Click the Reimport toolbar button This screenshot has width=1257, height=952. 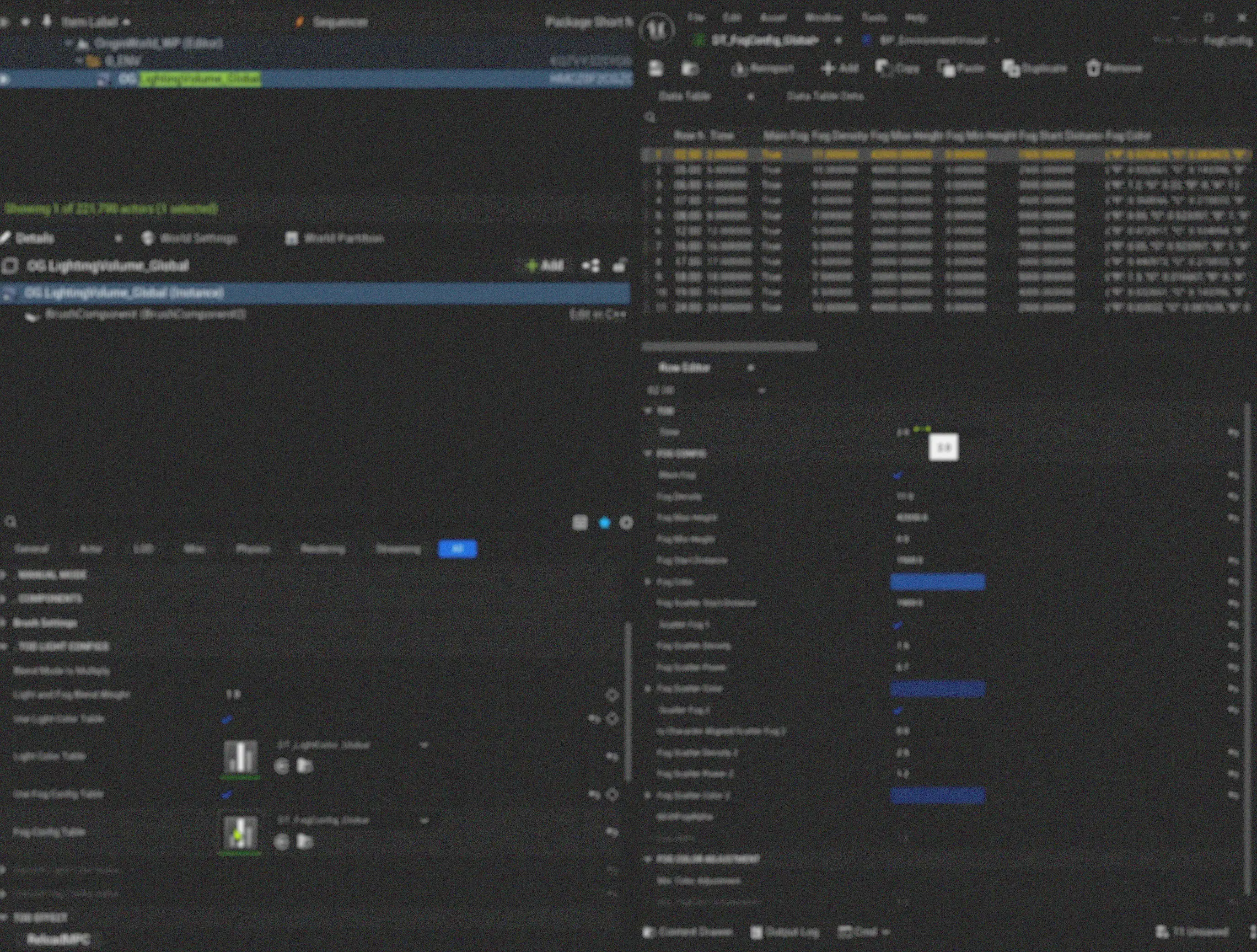coord(762,68)
